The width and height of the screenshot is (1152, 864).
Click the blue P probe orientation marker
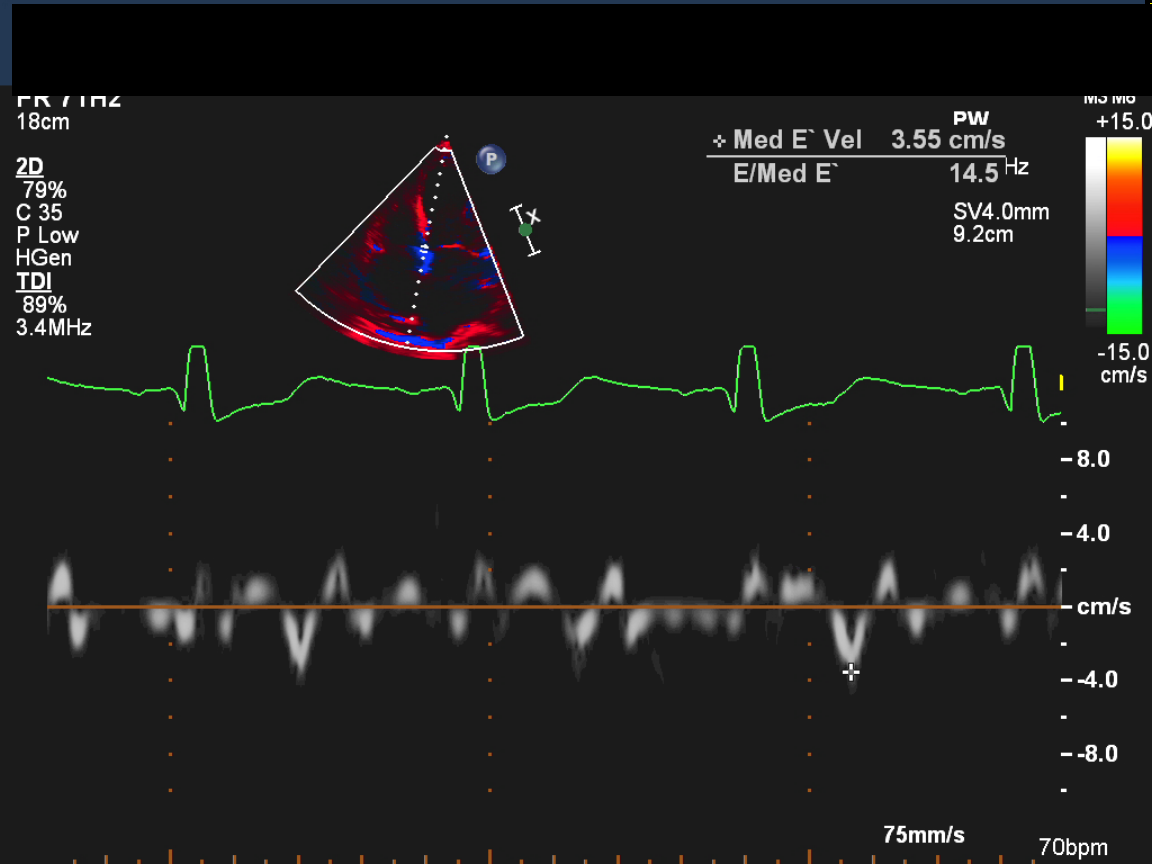click(491, 159)
